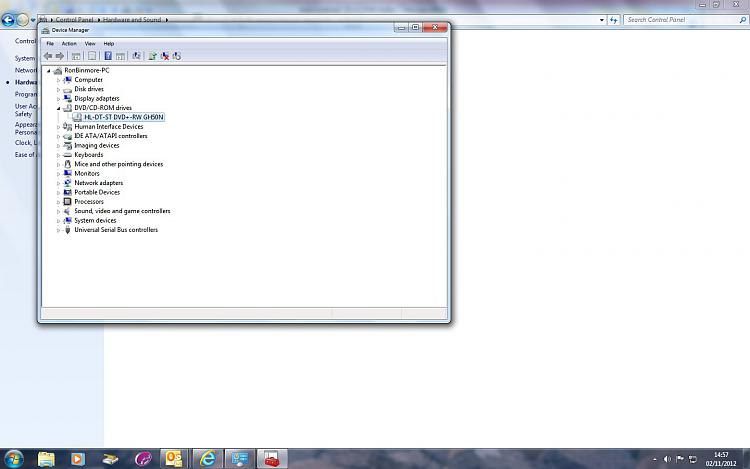
Task: Open the Action menu
Action: (x=69, y=44)
